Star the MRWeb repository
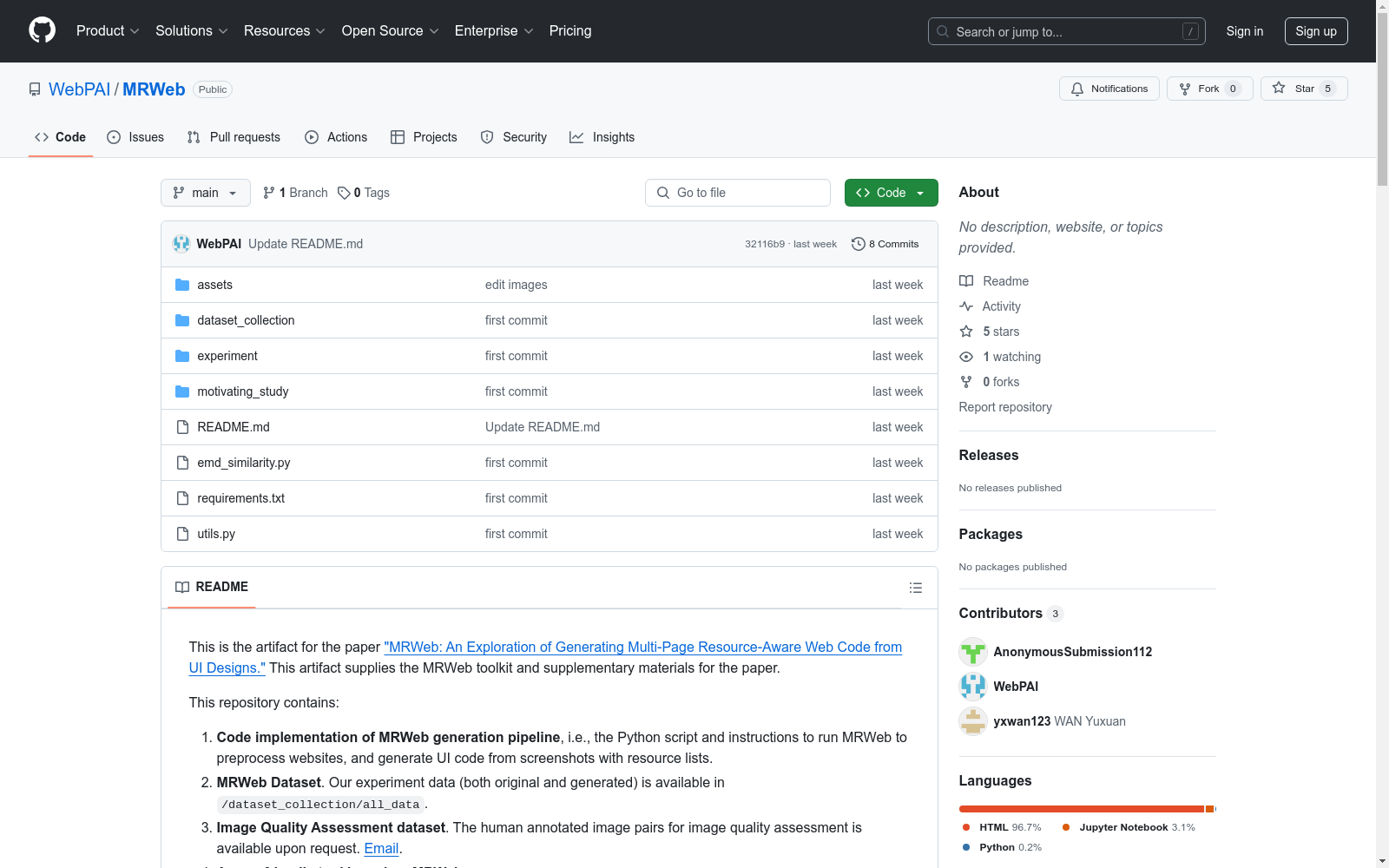The height and width of the screenshot is (868, 1389). 1304,89
